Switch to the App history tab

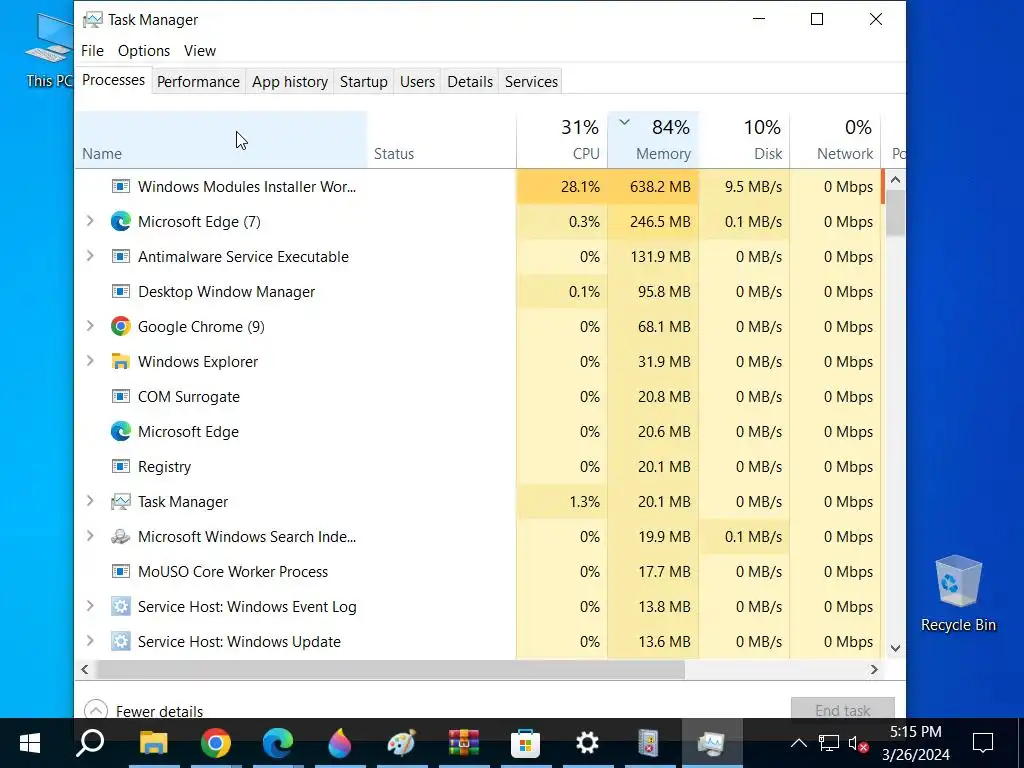pyautogui.click(x=290, y=82)
